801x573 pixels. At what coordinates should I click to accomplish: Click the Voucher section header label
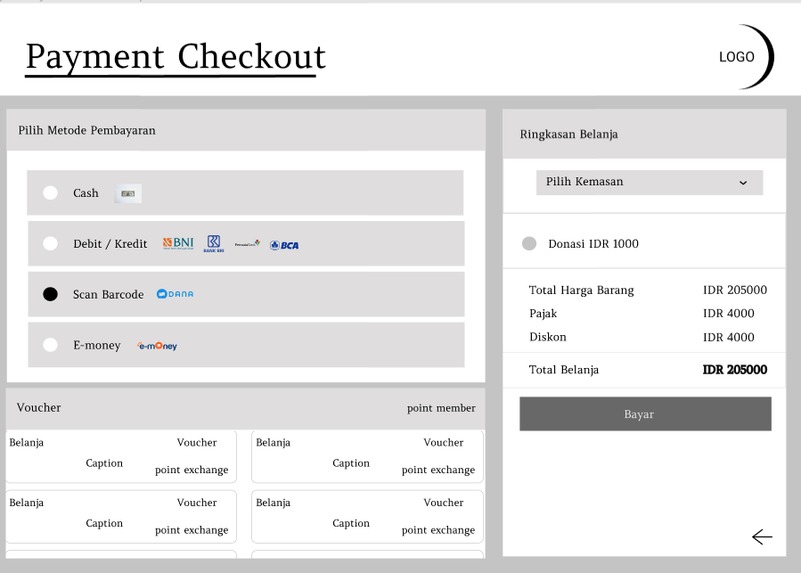pos(38,408)
